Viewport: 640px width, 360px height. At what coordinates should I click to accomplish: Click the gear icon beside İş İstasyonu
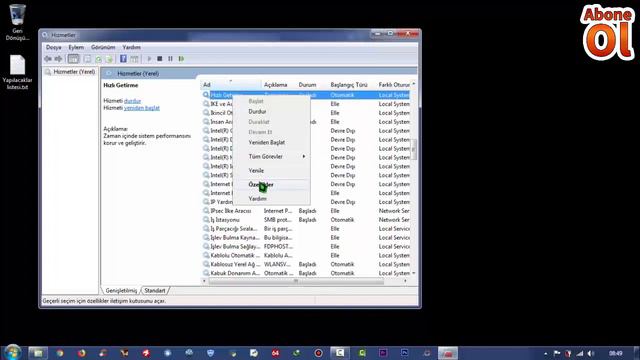tap(206, 220)
